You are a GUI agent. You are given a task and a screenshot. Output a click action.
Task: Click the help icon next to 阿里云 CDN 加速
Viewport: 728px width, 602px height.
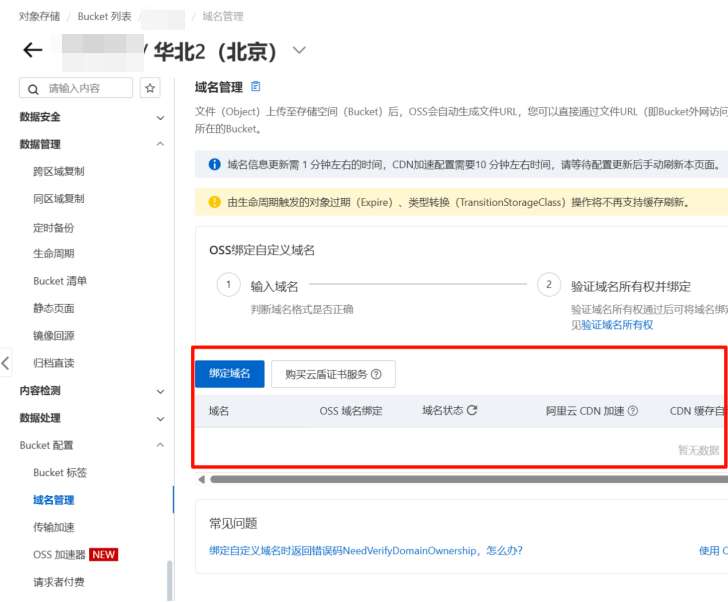pos(633,410)
